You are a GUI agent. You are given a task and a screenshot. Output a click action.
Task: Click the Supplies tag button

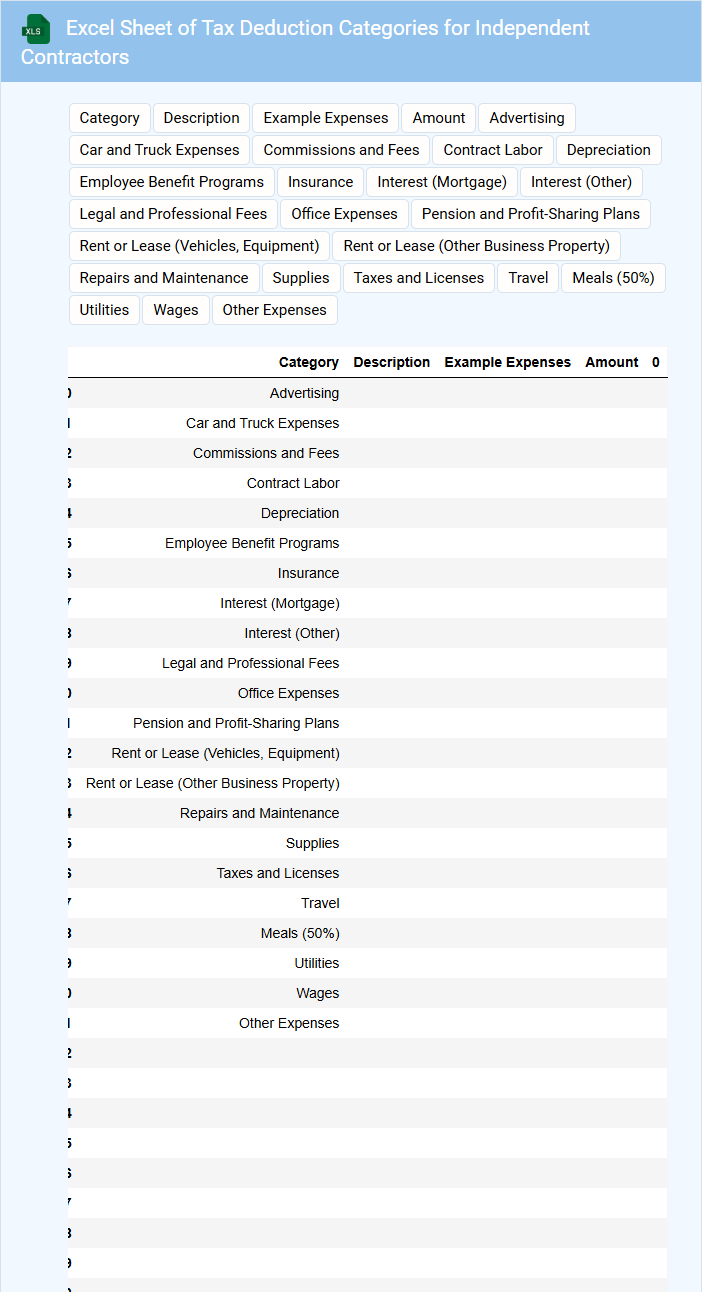301,278
